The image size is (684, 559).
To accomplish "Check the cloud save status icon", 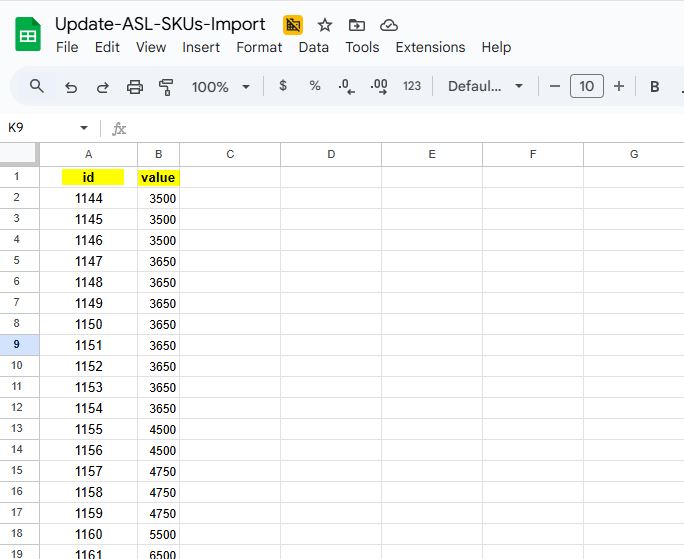I will 388,25.
